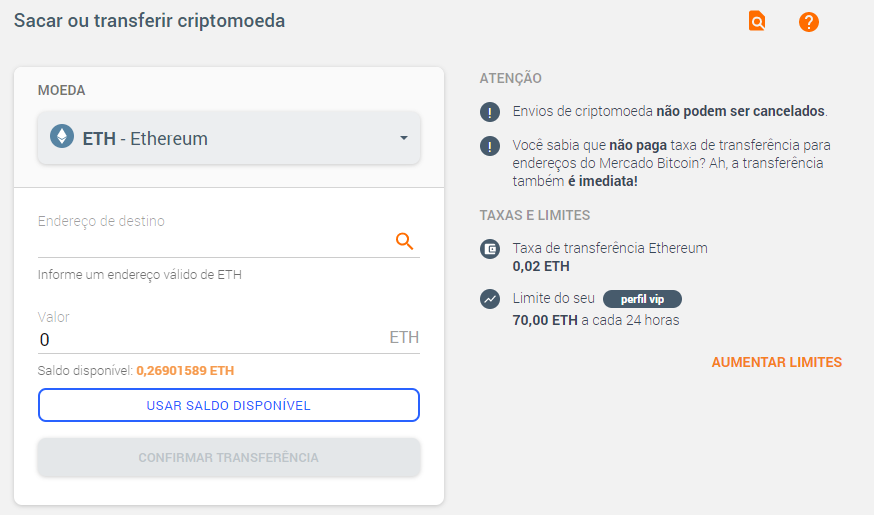The image size is (874, 515).
Task: Click exclamation icon beside Mercado Bitcoin fee note
Action: pyautogui.click(x=489, y=147)
